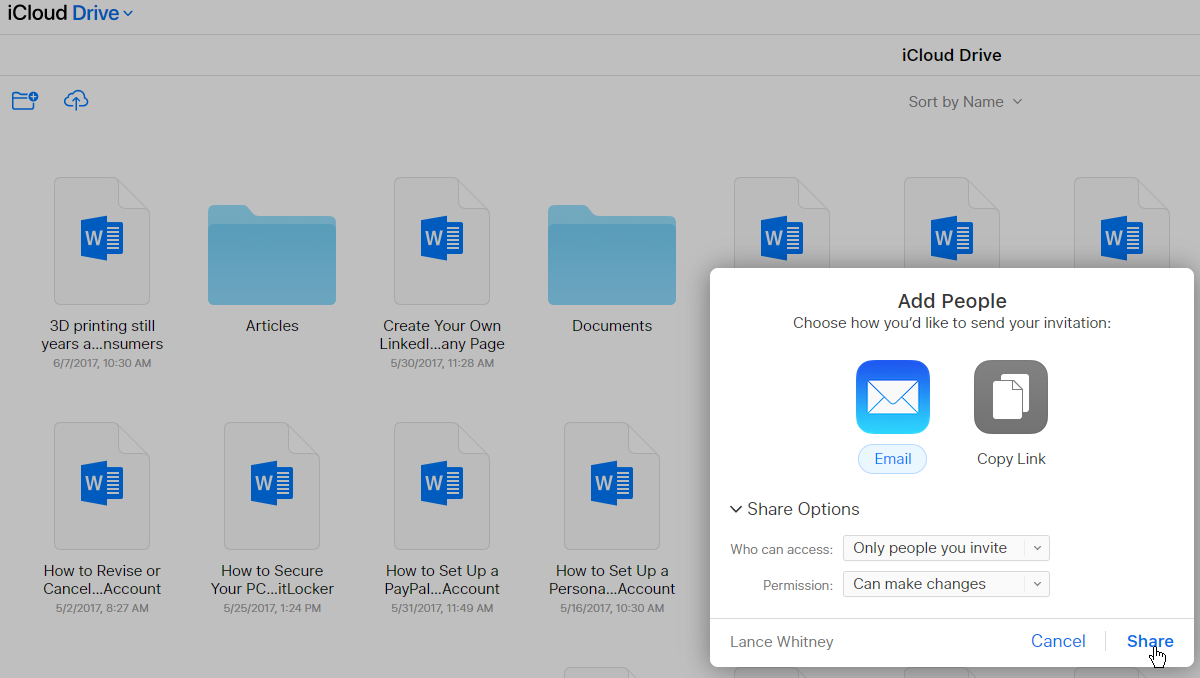Click the 5/25/2017, 1:24 PM date
Viewport: 1200px width, 678px height.
[x=272, y=608]
